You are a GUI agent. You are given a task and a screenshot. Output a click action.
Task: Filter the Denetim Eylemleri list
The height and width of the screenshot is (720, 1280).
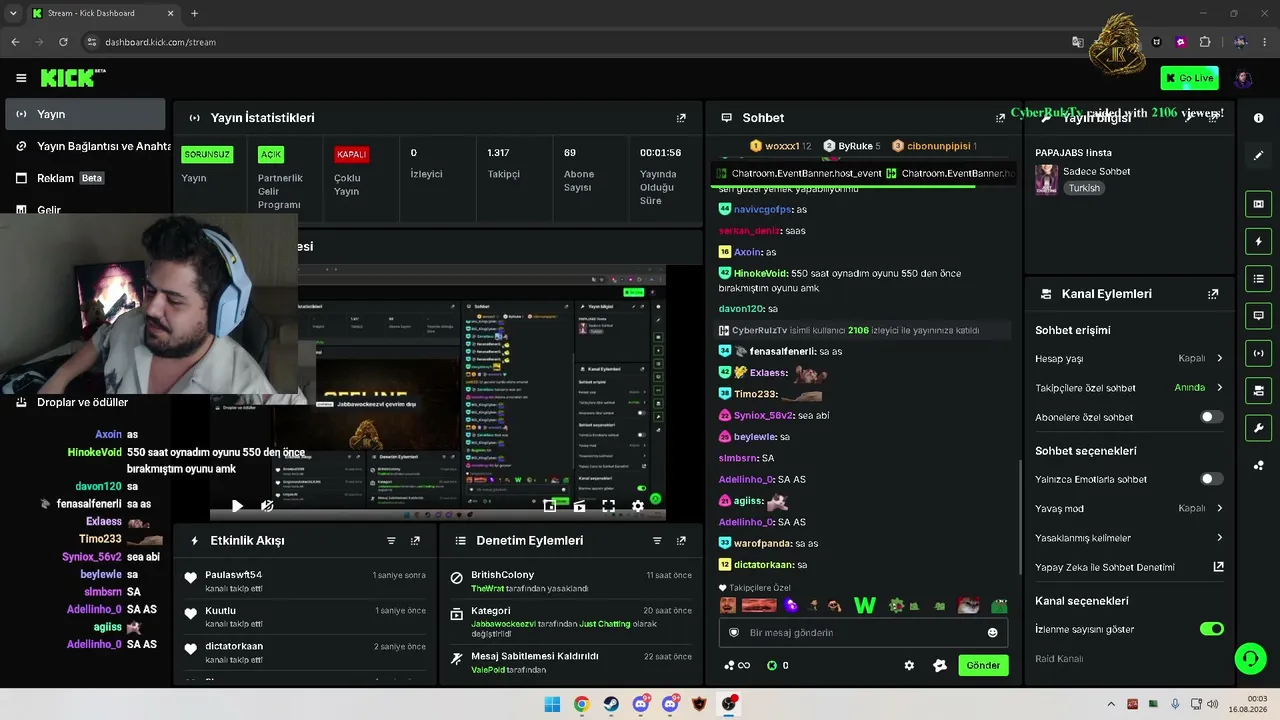[x=657, y=541]
